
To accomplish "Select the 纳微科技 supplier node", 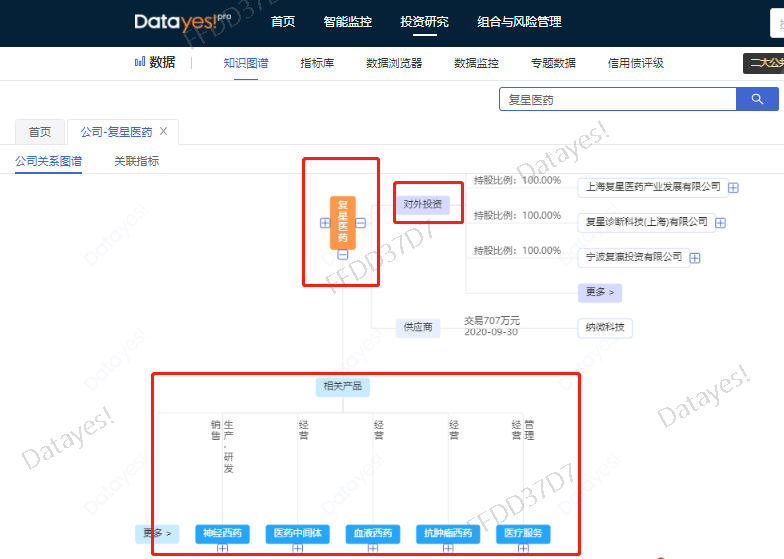I will 605,328.
